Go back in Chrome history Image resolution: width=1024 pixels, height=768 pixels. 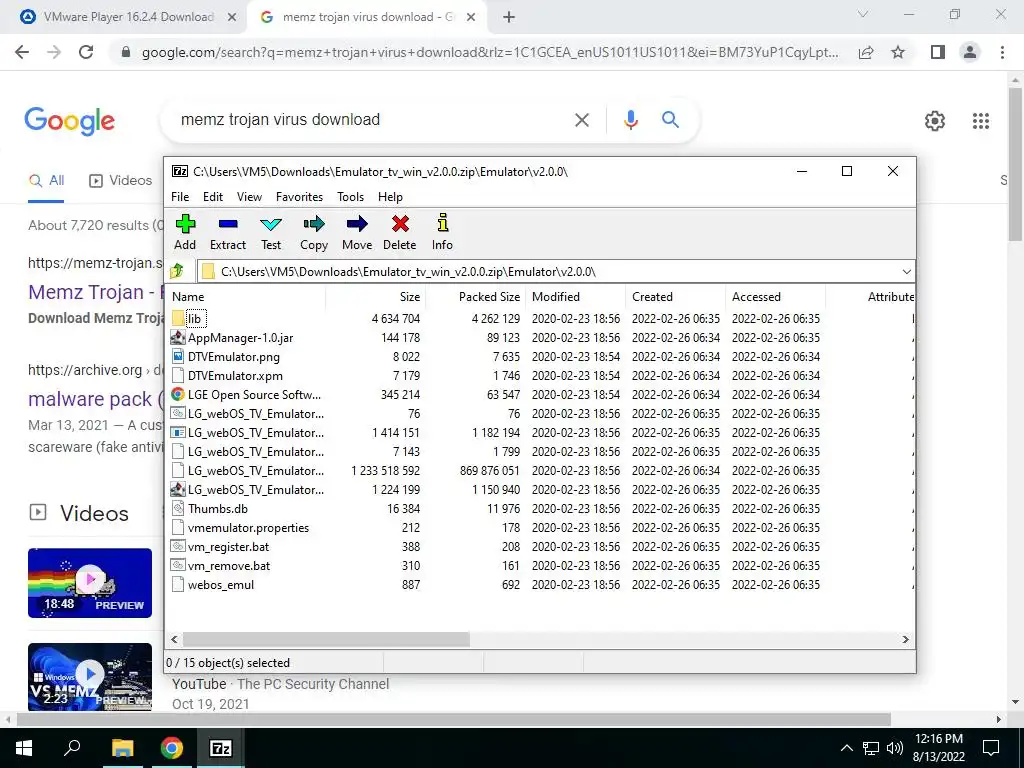pos(22,52)
